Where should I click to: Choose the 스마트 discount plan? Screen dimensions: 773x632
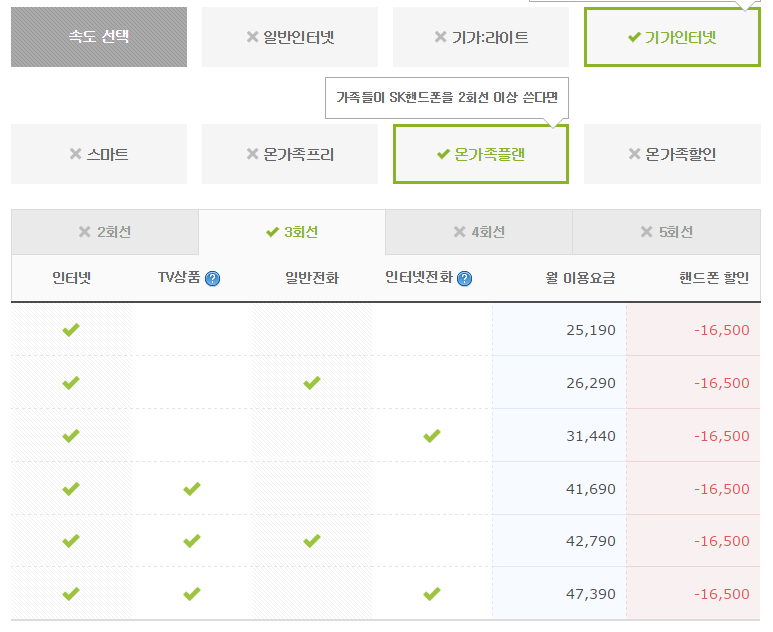[x=99, y=154]
